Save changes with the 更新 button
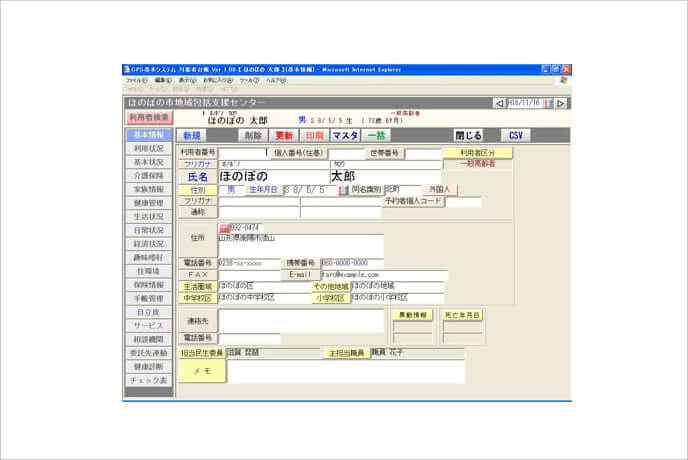Screen dimensions: 688x460 (284, 136)
